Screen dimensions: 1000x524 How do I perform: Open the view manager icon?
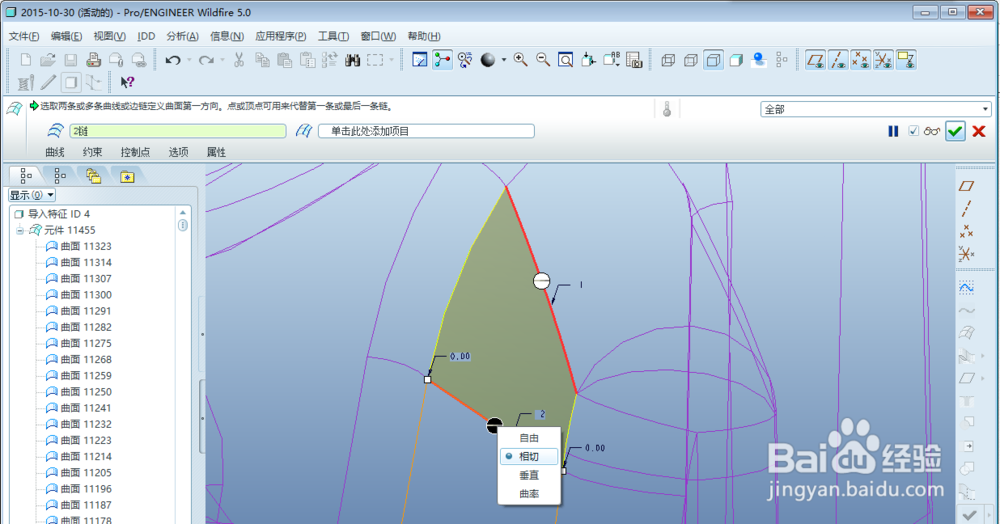tap(634, 60)
